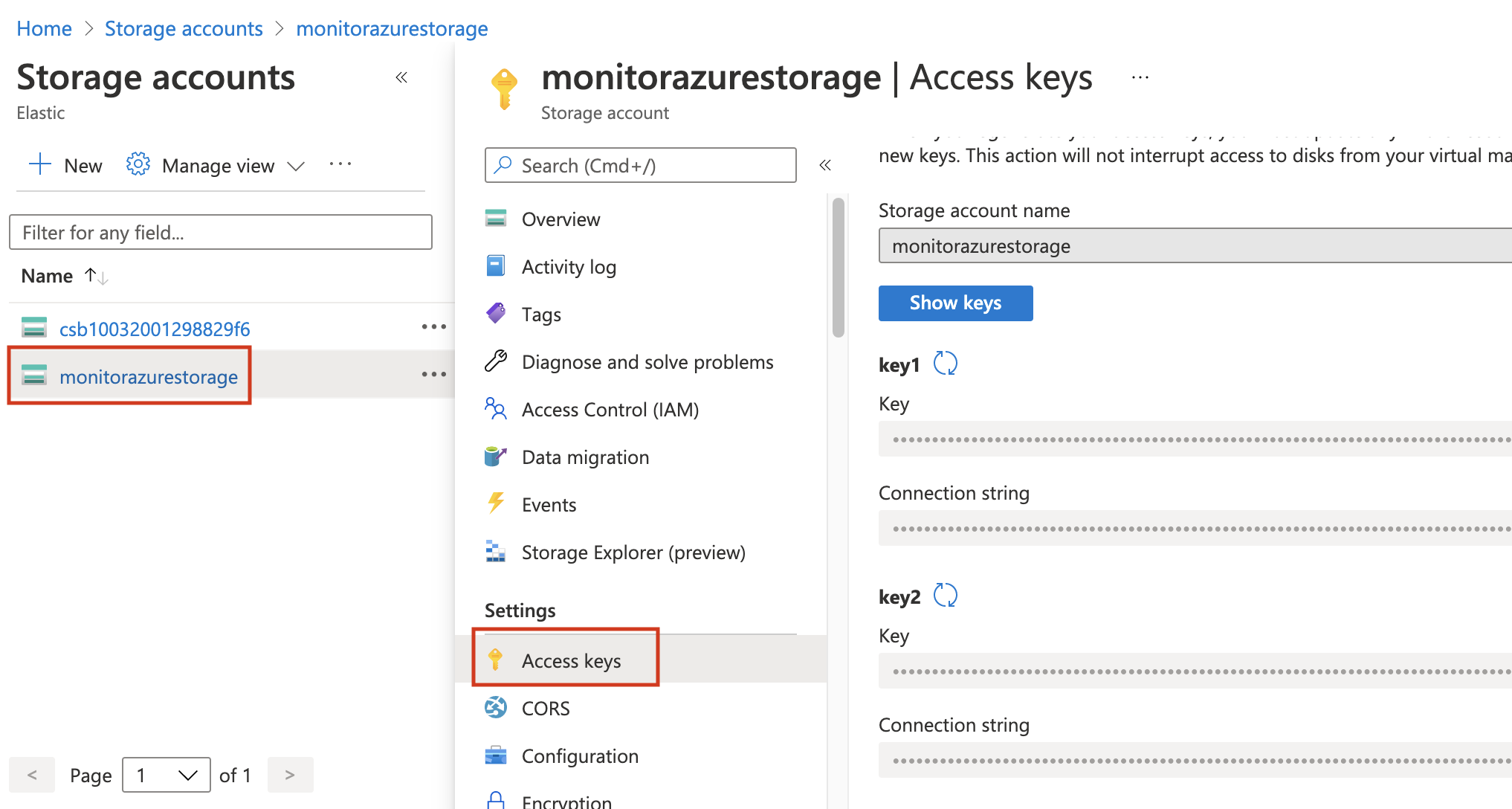The image size is (1512, 809).
Task: Open Access Control (IAM)
Action: pyautogui.click(x=610, y=409)
